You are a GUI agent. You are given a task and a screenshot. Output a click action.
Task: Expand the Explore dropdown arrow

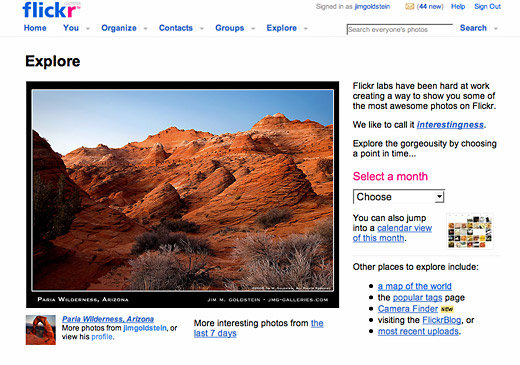point(306,29)
